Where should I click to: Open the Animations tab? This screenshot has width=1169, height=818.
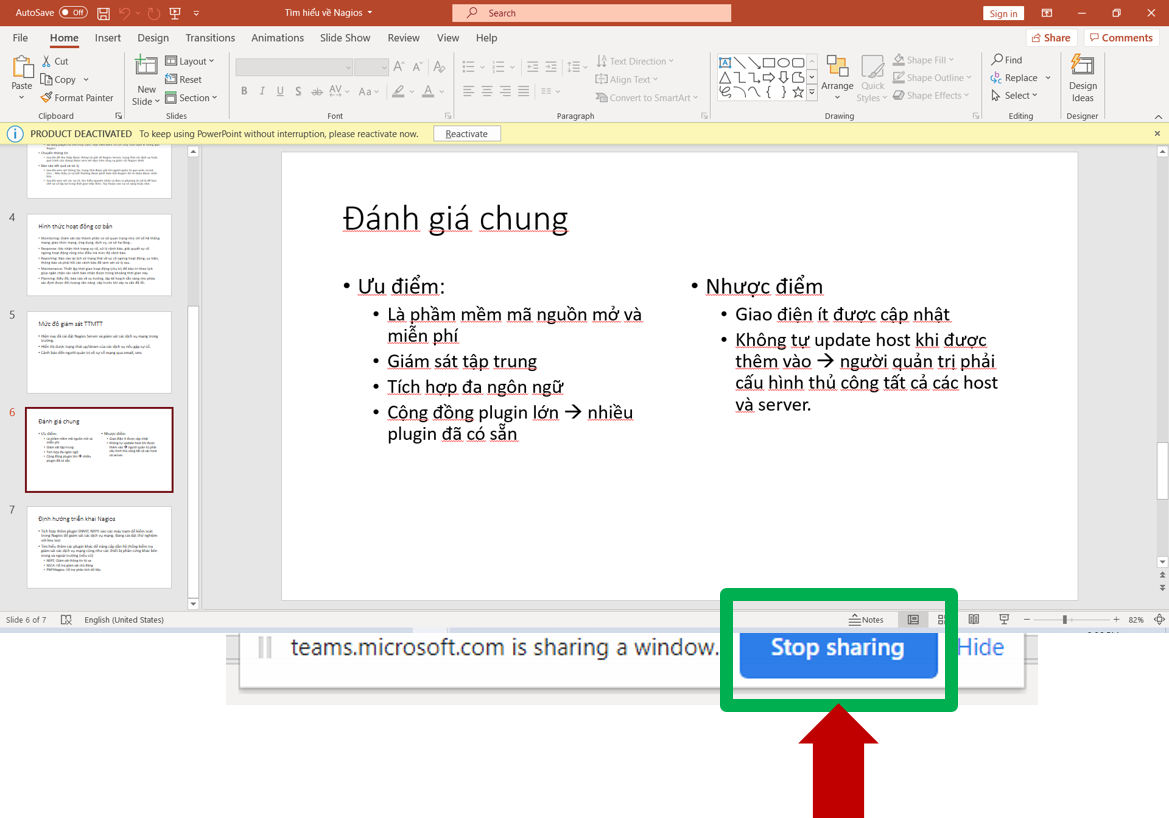pyautogui.click(x=277, y=38)
